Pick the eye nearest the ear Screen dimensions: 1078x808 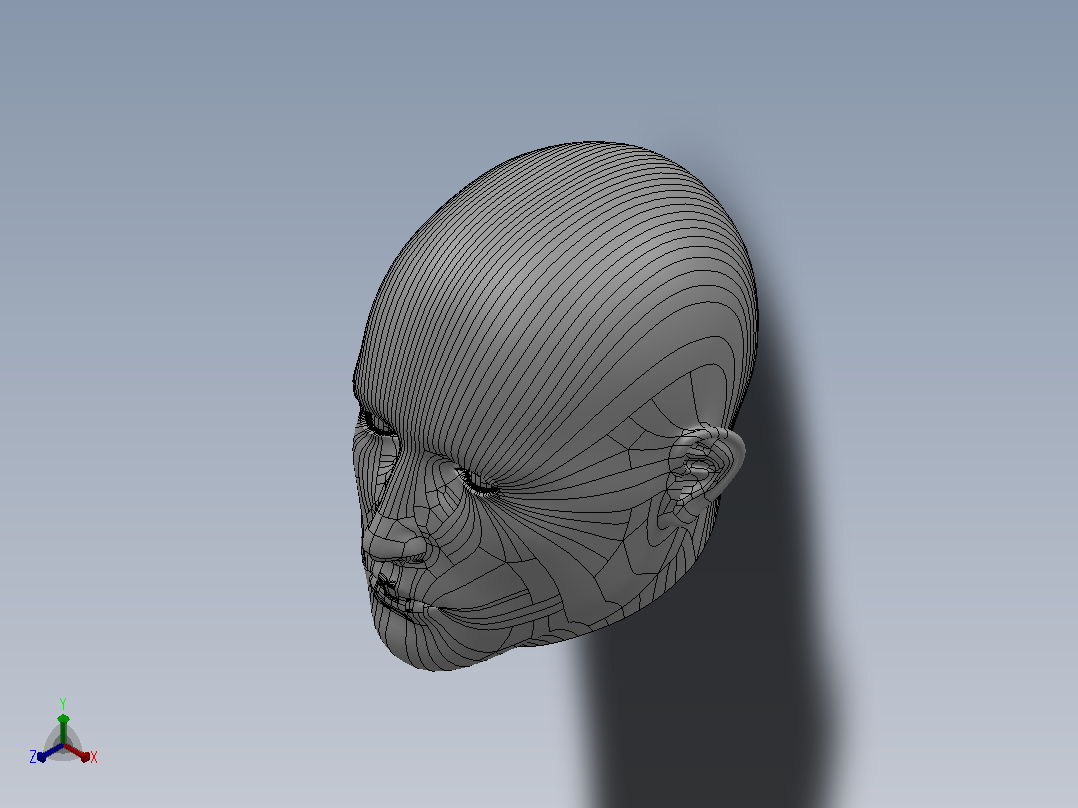tap(476, 481)
